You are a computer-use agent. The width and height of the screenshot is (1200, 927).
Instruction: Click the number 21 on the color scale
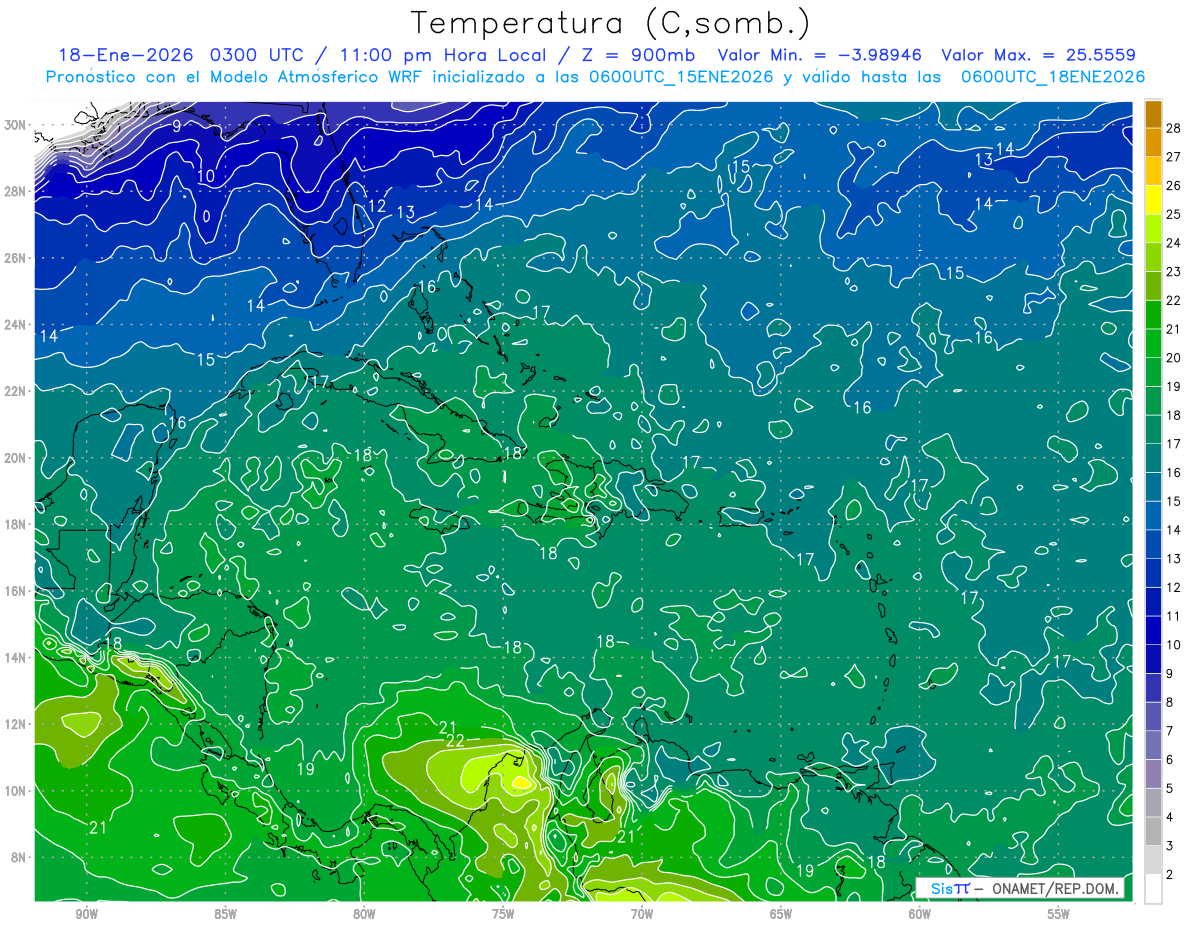(1174, 329)
